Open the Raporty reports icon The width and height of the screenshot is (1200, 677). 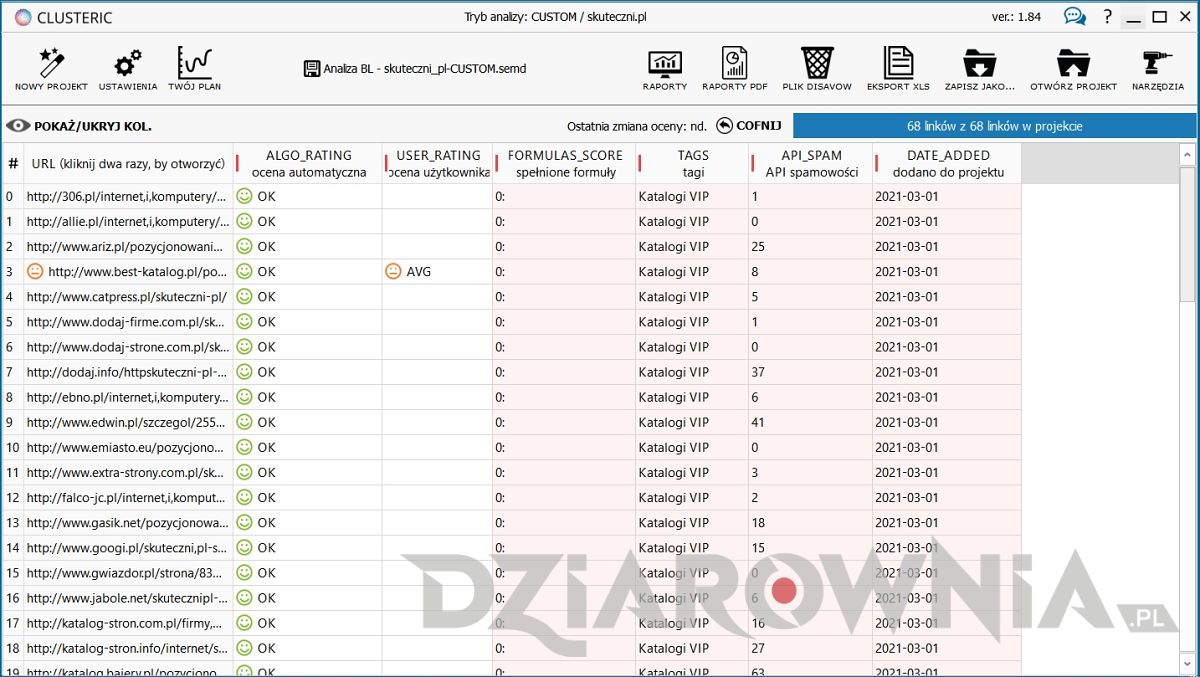pyautogui.click(x=665, y=66)
